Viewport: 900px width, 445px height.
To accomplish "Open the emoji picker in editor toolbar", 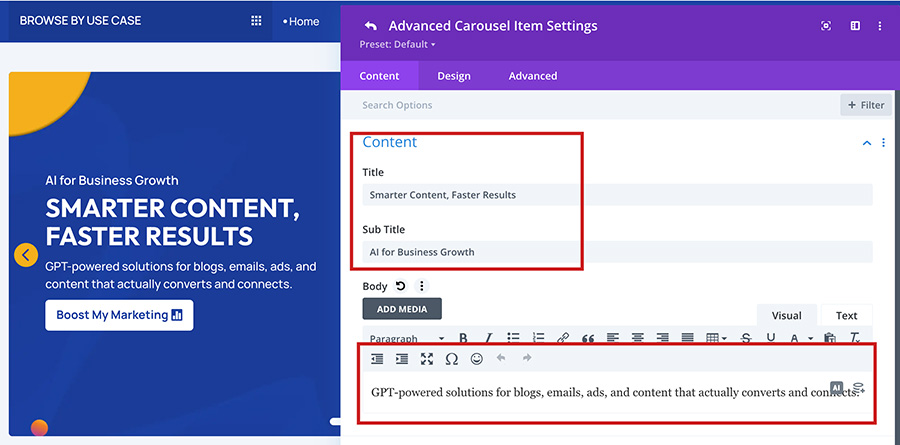I will click(477, 359).
